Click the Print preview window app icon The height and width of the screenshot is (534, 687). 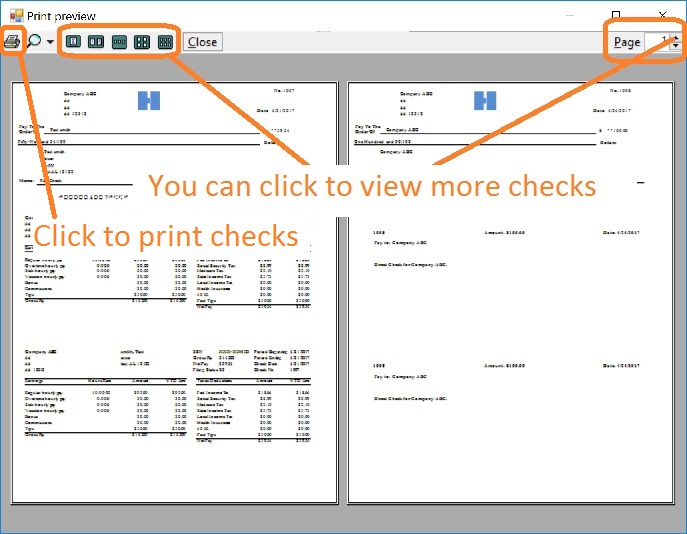[x=15, y=15]
